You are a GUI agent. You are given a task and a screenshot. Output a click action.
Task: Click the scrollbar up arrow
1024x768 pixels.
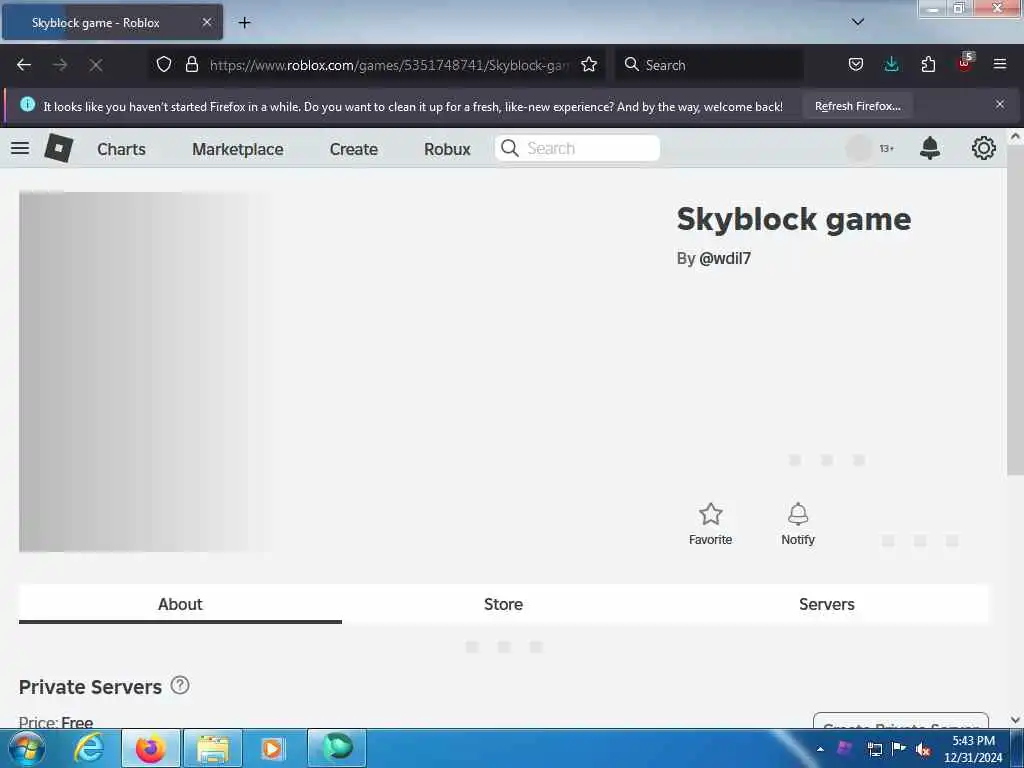point(1015,137)
